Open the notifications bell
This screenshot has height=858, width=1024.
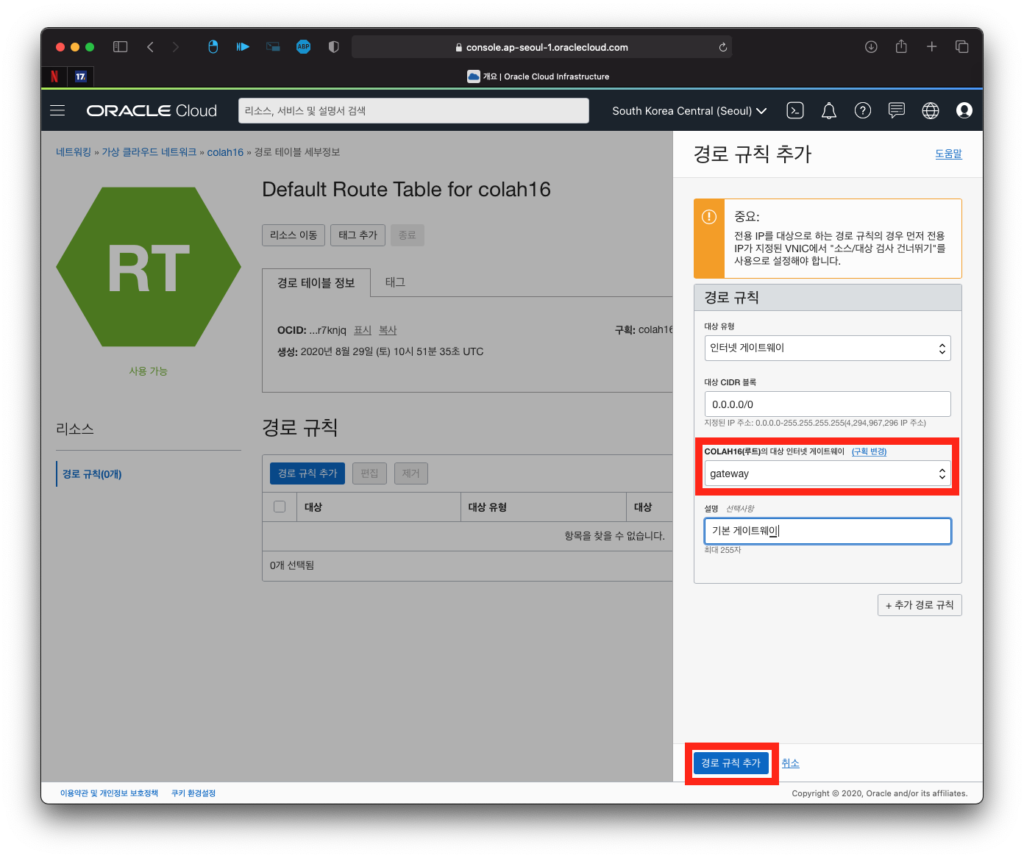pyautogui.click(x=829, y=111)
